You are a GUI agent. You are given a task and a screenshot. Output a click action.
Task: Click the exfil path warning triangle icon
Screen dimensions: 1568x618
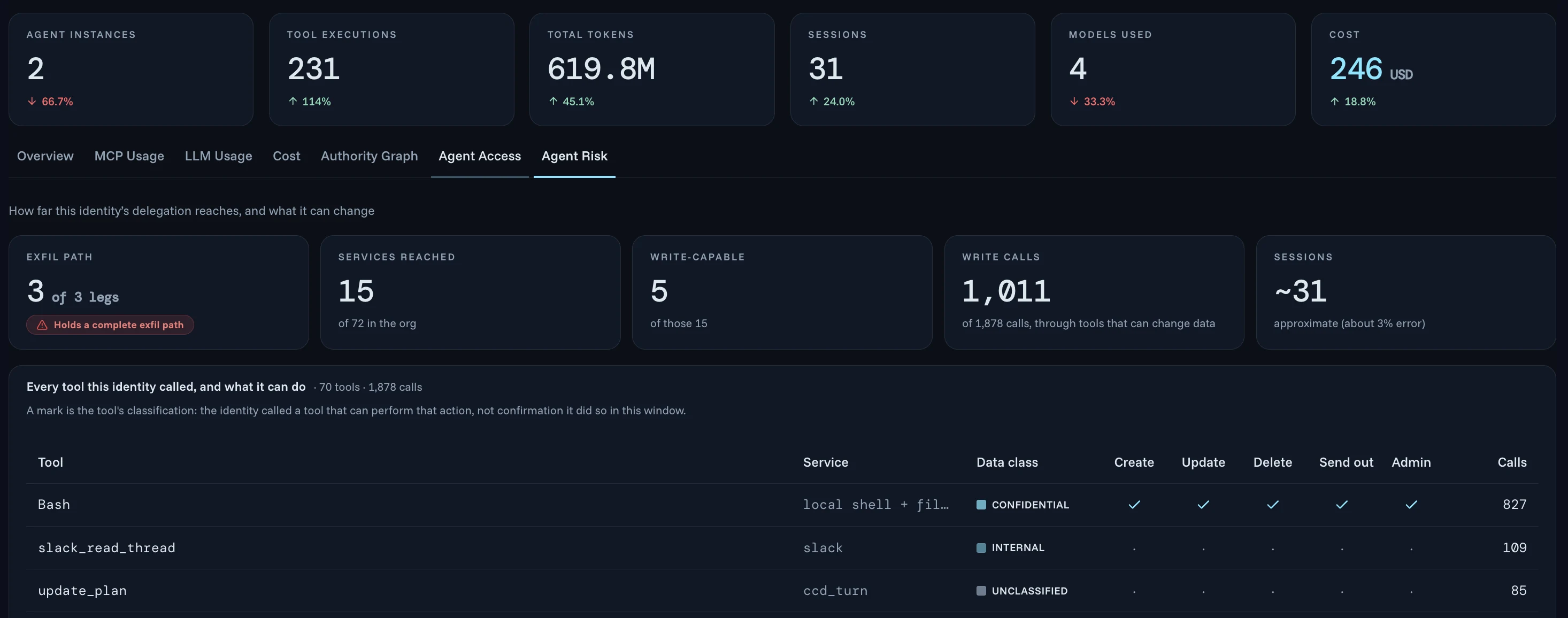coord(42,325)
